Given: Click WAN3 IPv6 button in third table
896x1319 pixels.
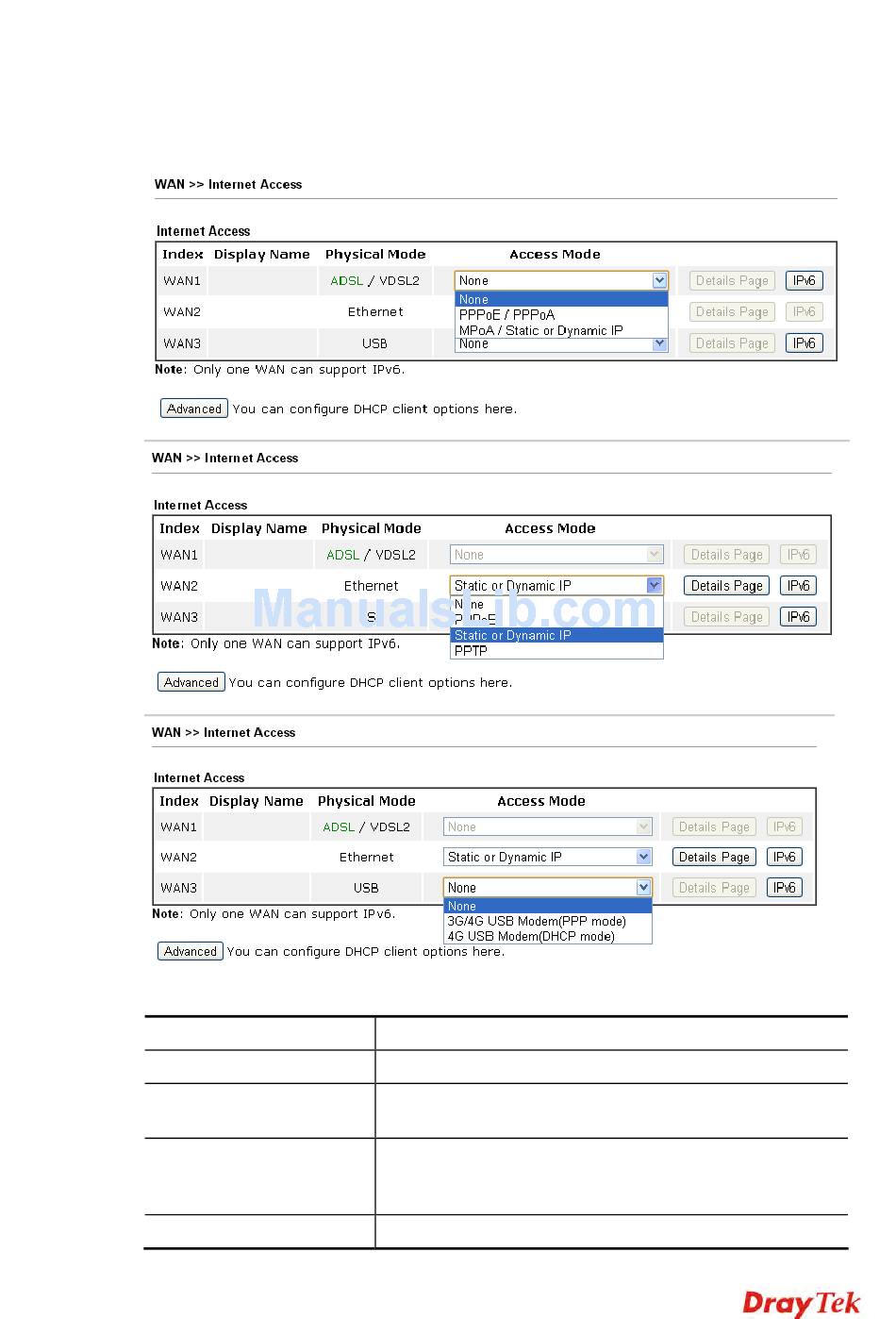Looking at the screenshot, I should 784,888.
